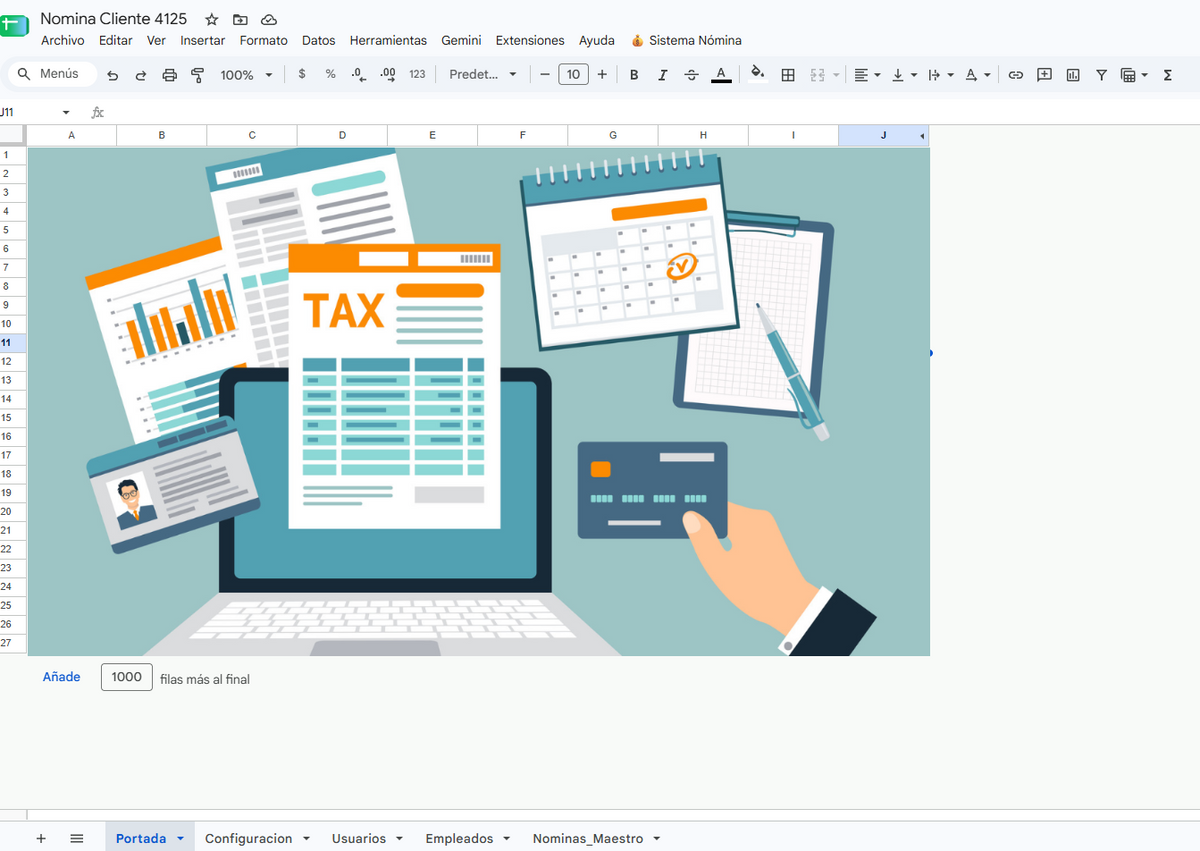Image resolution: width=1200 pixels, height=851 pixels.
Task: Toggle bold formatting
Action: 634,75
